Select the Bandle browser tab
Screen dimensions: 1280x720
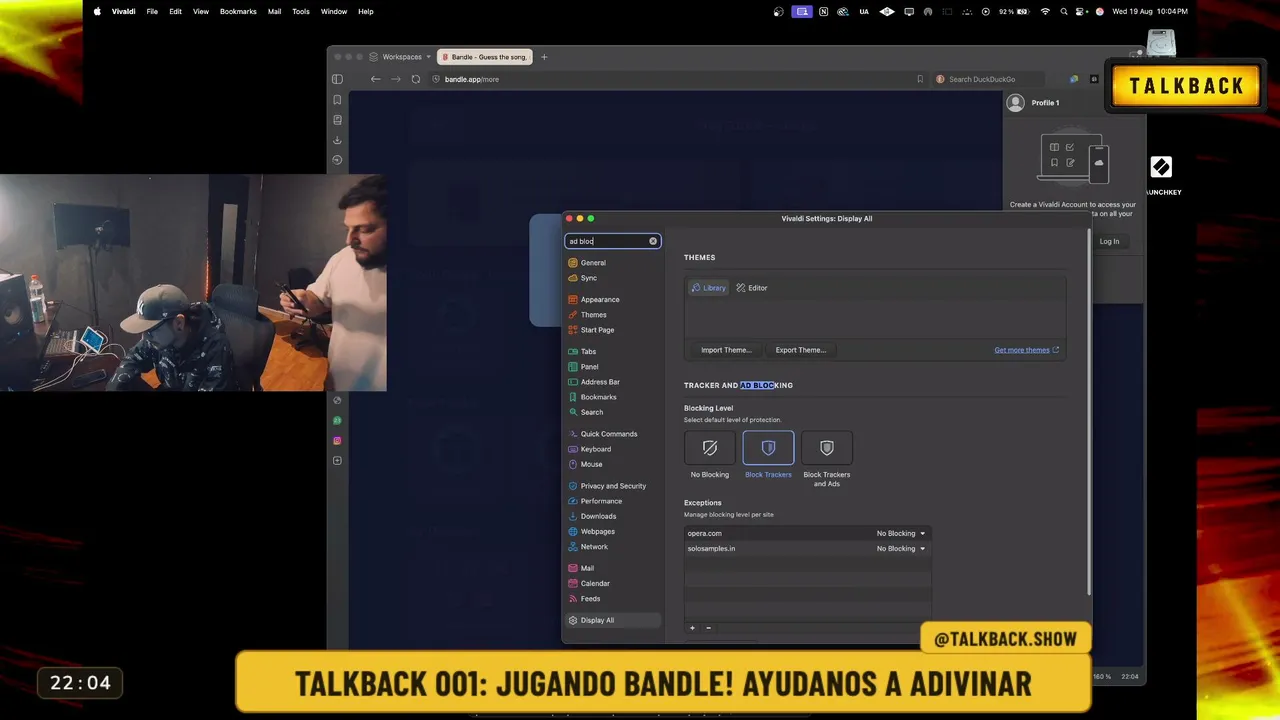[x=484, y=57]
